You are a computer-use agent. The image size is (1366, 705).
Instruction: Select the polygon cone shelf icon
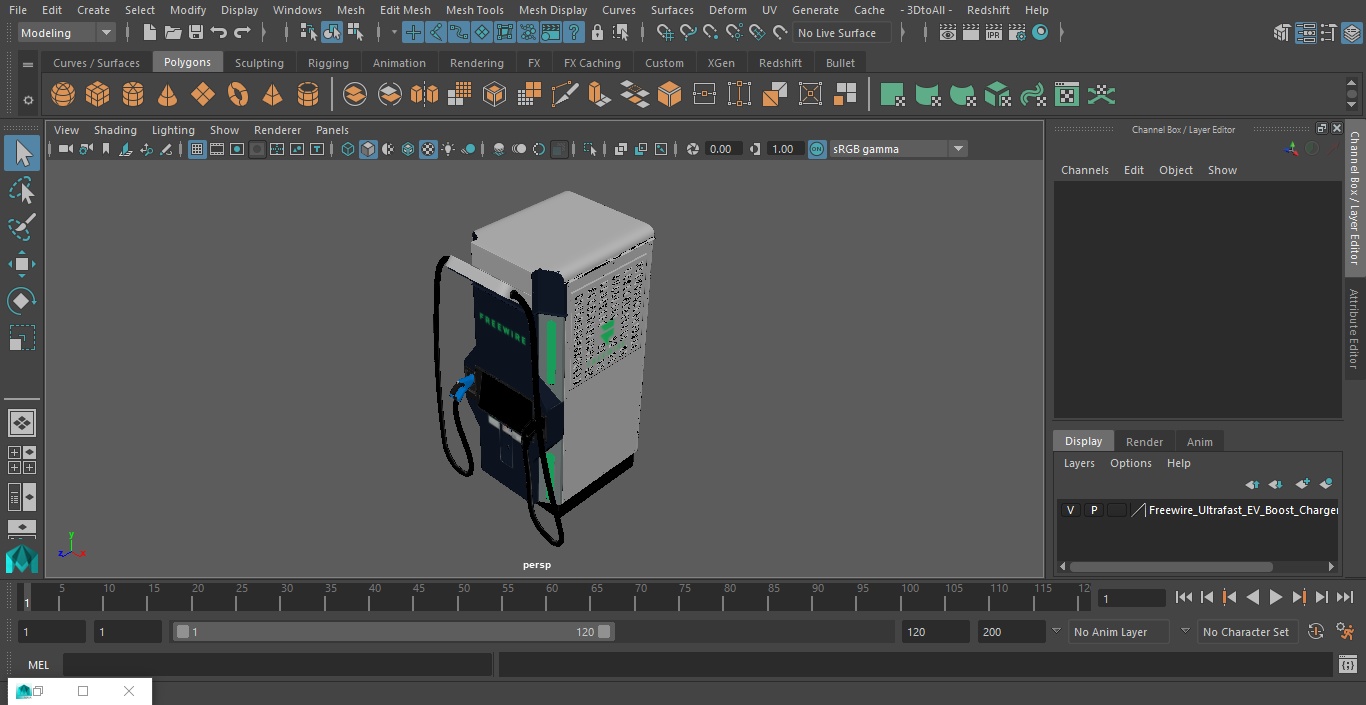168,95
